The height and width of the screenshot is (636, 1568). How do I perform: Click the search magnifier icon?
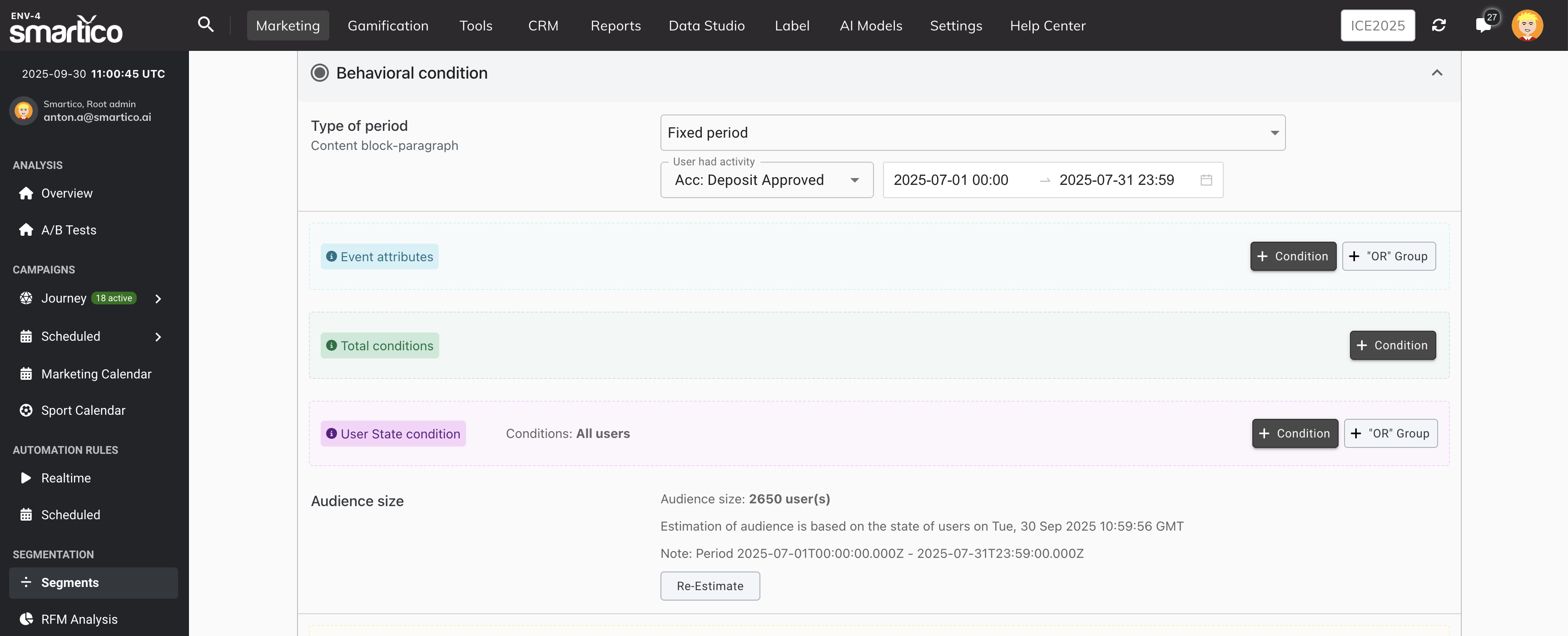(206, 25)
